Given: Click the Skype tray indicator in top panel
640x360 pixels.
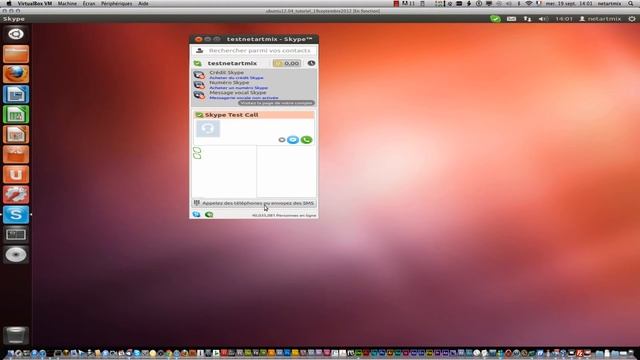Looking at the screenshot, I should point(495,19).
